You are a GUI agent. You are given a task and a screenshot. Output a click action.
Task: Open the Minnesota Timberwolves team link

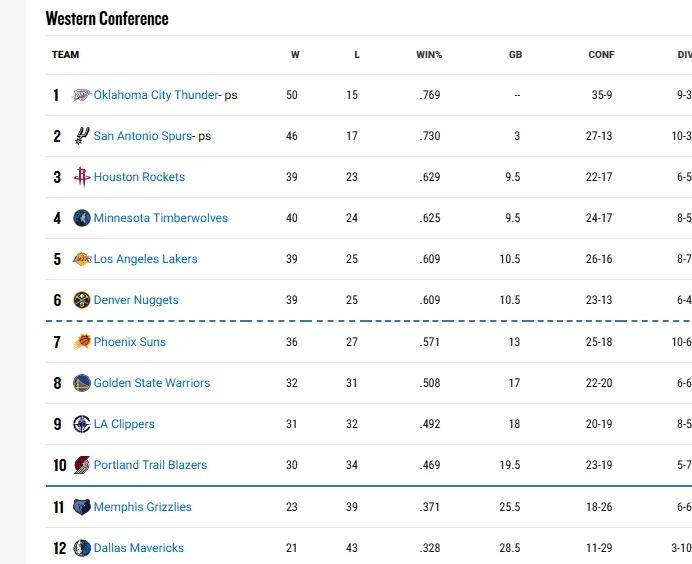point(161,218)
